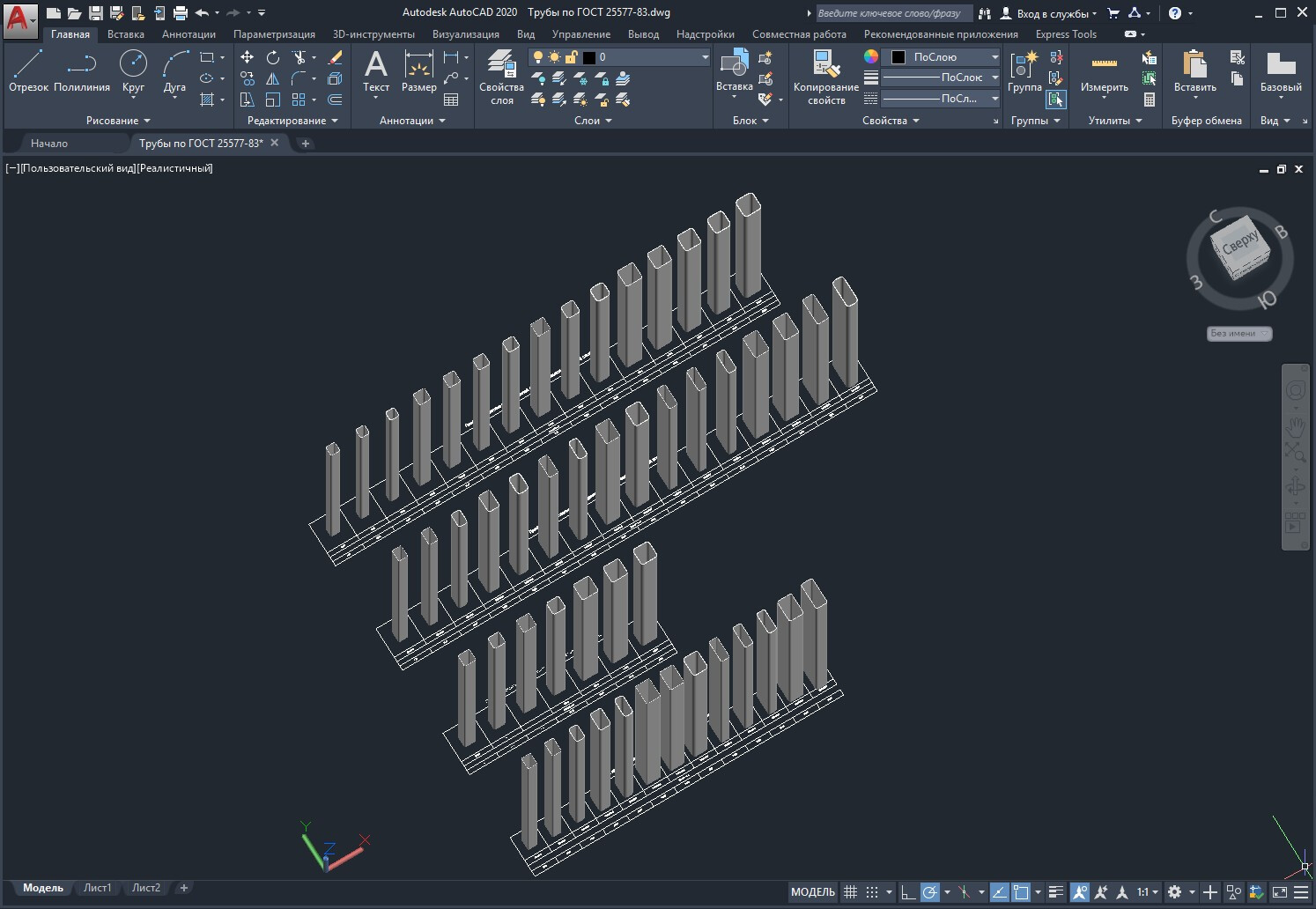The height and width of the screenshot is (909, 1316).
Task: Toggle ortho mode in status bar
Action: click(x=908, y=892)
